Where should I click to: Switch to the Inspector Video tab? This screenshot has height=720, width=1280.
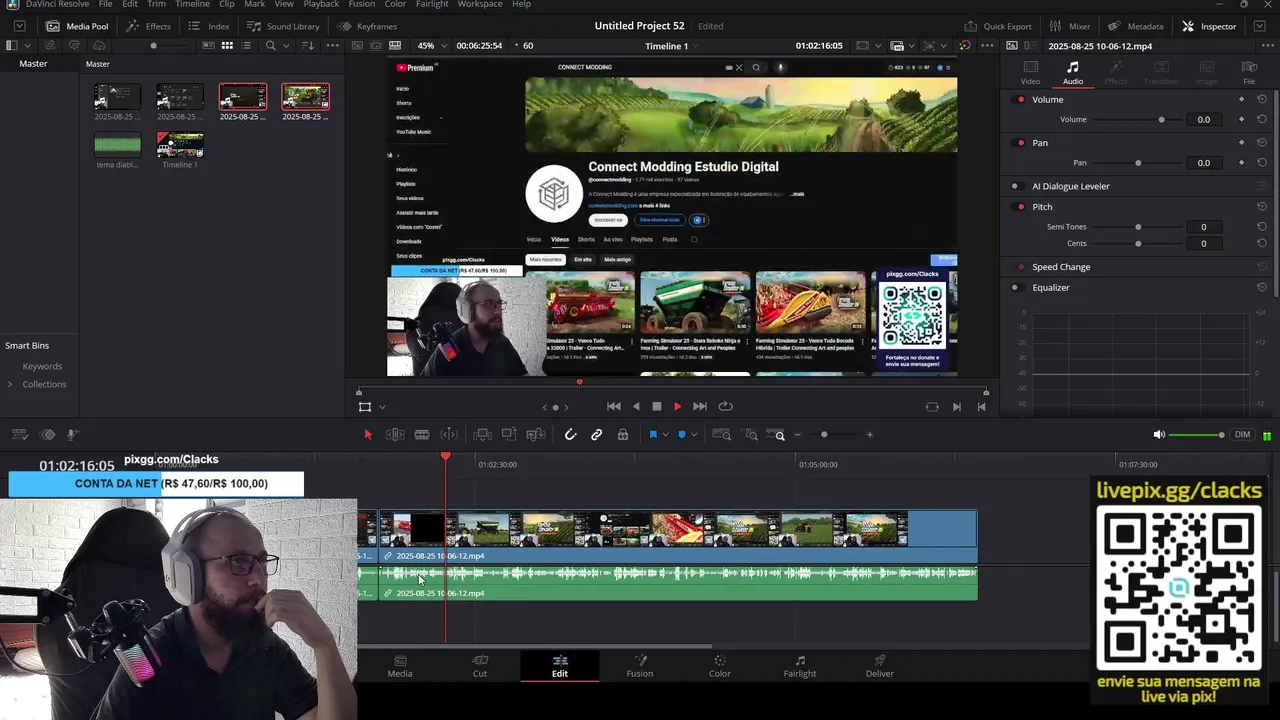(1030, 73)
